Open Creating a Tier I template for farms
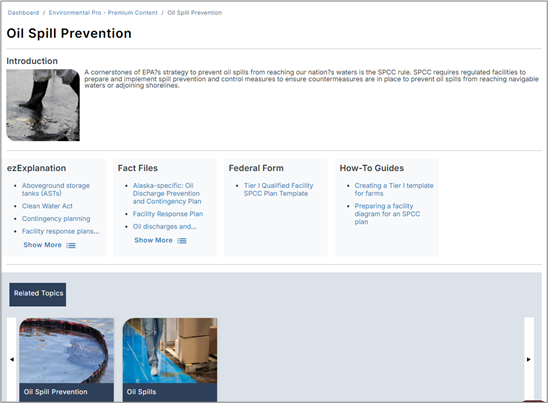The image size is (548, 403). coord(394,189)
